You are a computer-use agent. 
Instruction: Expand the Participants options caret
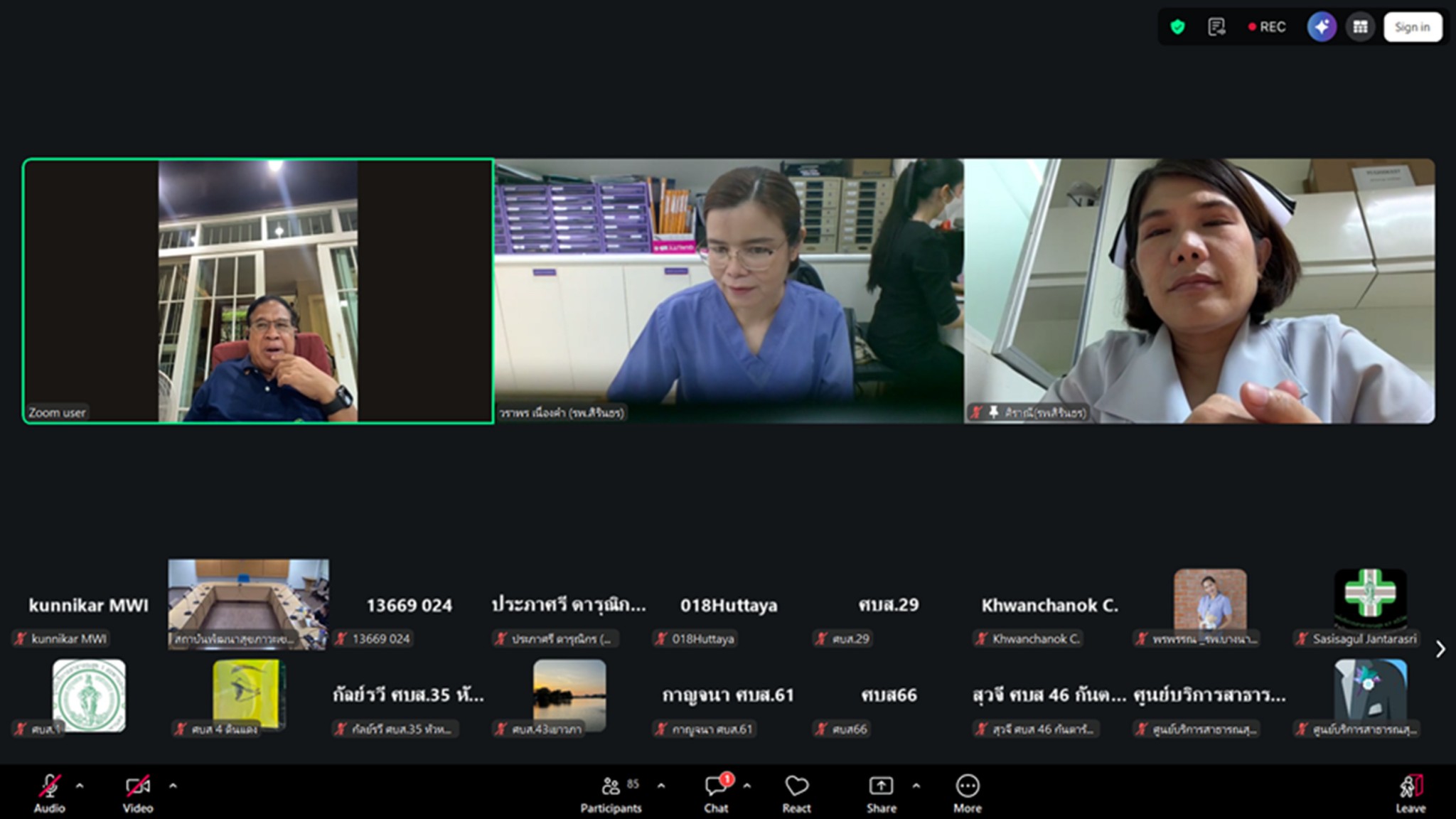point(661,786)
